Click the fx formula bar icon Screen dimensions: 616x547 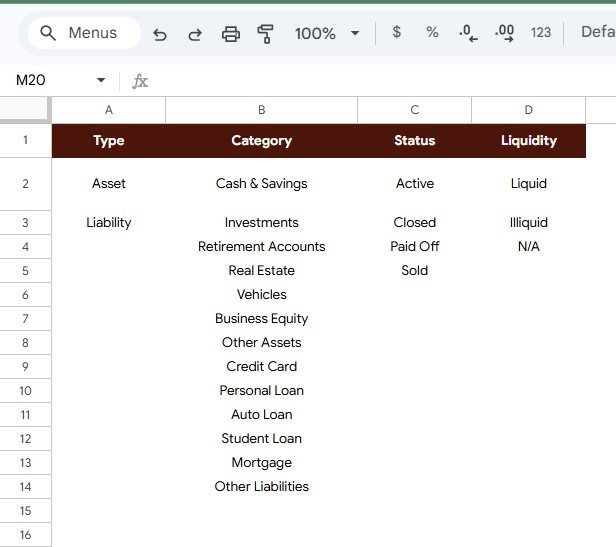coord(140,81)
